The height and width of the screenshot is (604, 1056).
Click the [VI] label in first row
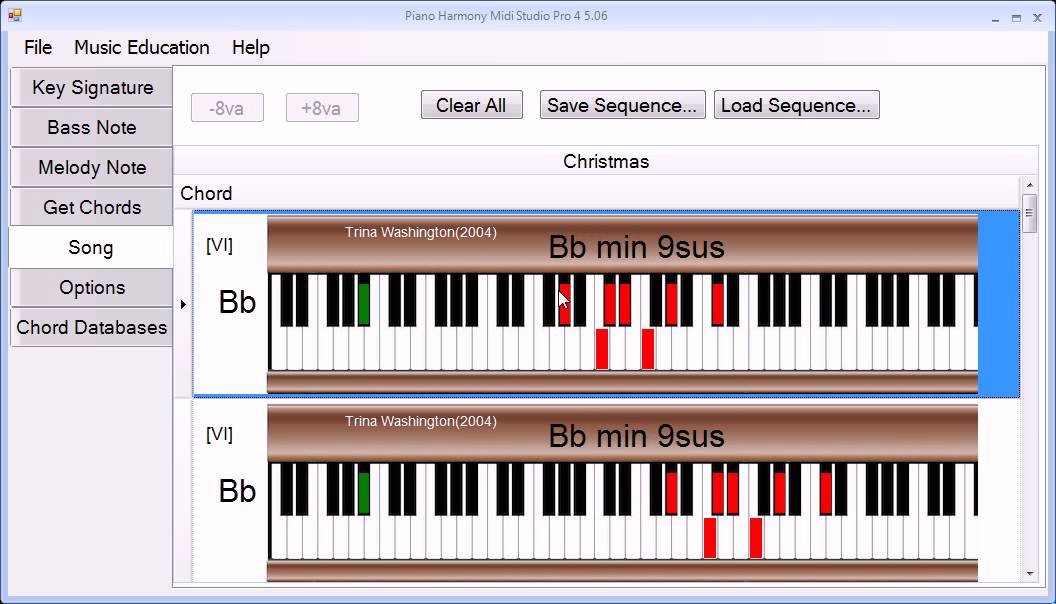click(x=220, y=246)
